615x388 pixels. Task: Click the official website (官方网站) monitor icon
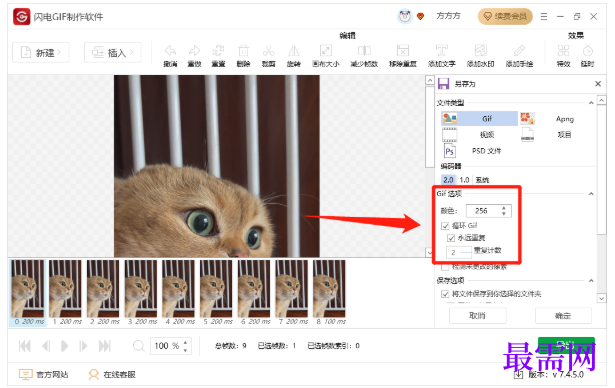(x=26, y=375)
